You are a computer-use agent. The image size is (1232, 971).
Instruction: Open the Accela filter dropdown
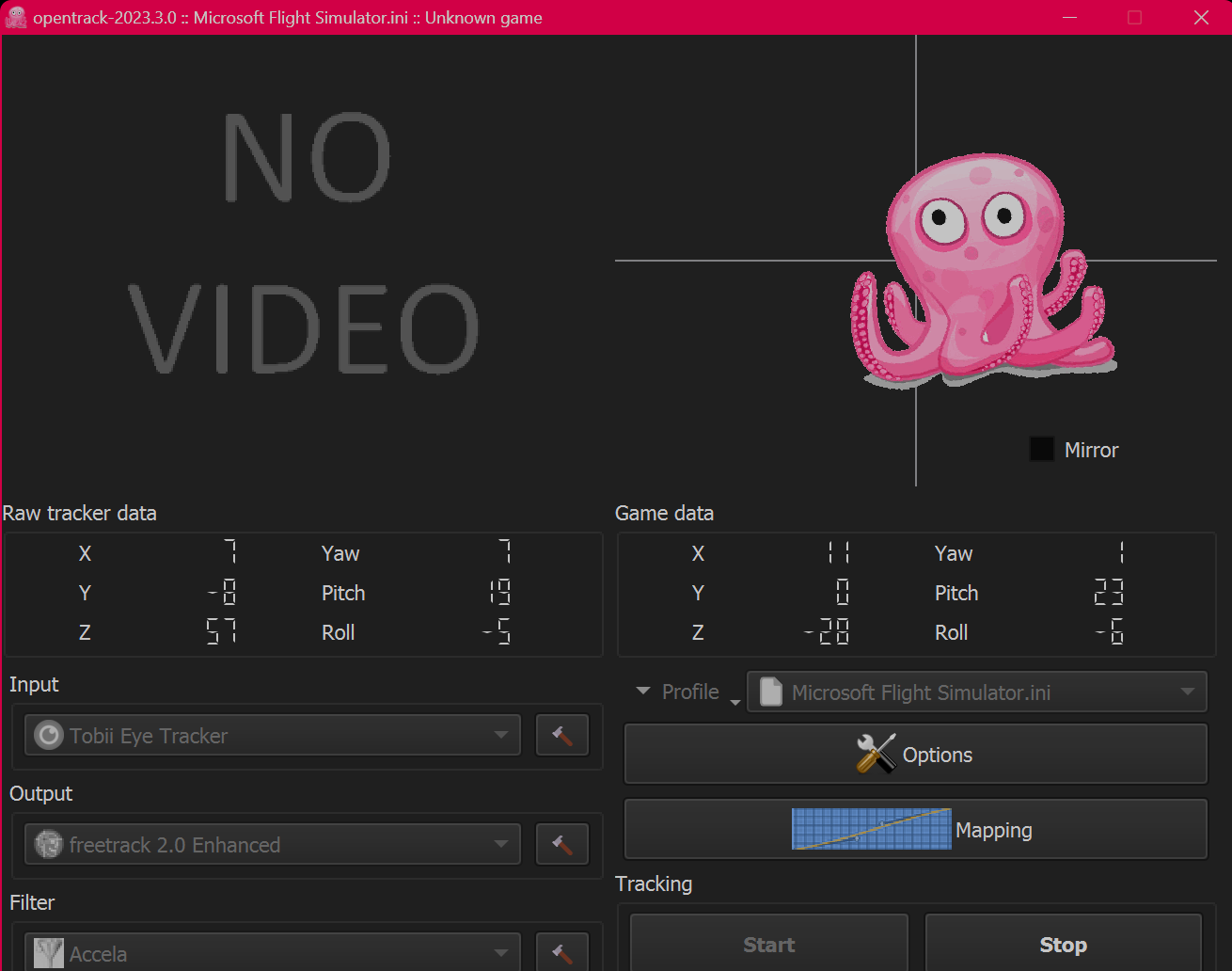point(501,953)
